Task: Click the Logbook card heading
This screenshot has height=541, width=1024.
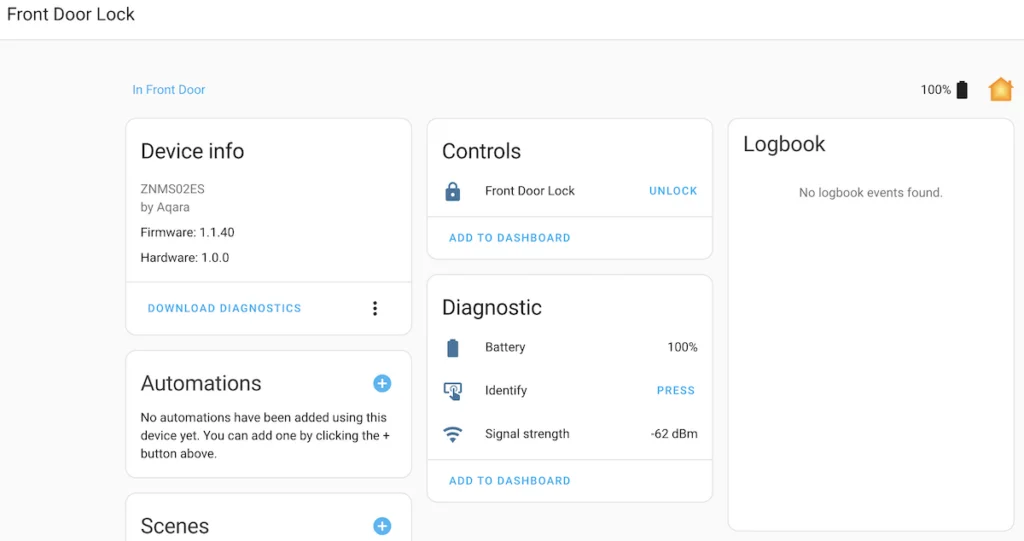Action: click(x=784, y=144)
